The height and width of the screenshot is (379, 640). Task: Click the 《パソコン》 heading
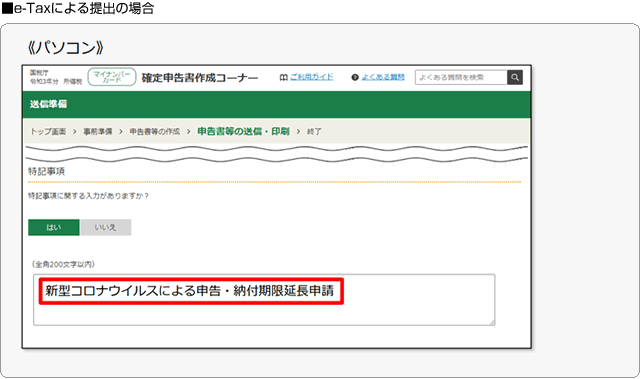click(66, 48)
